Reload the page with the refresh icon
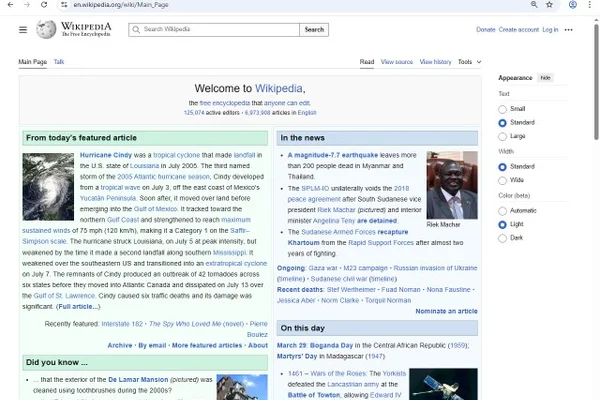The width and height of the screenshot is (600, 400). [44, 5]
